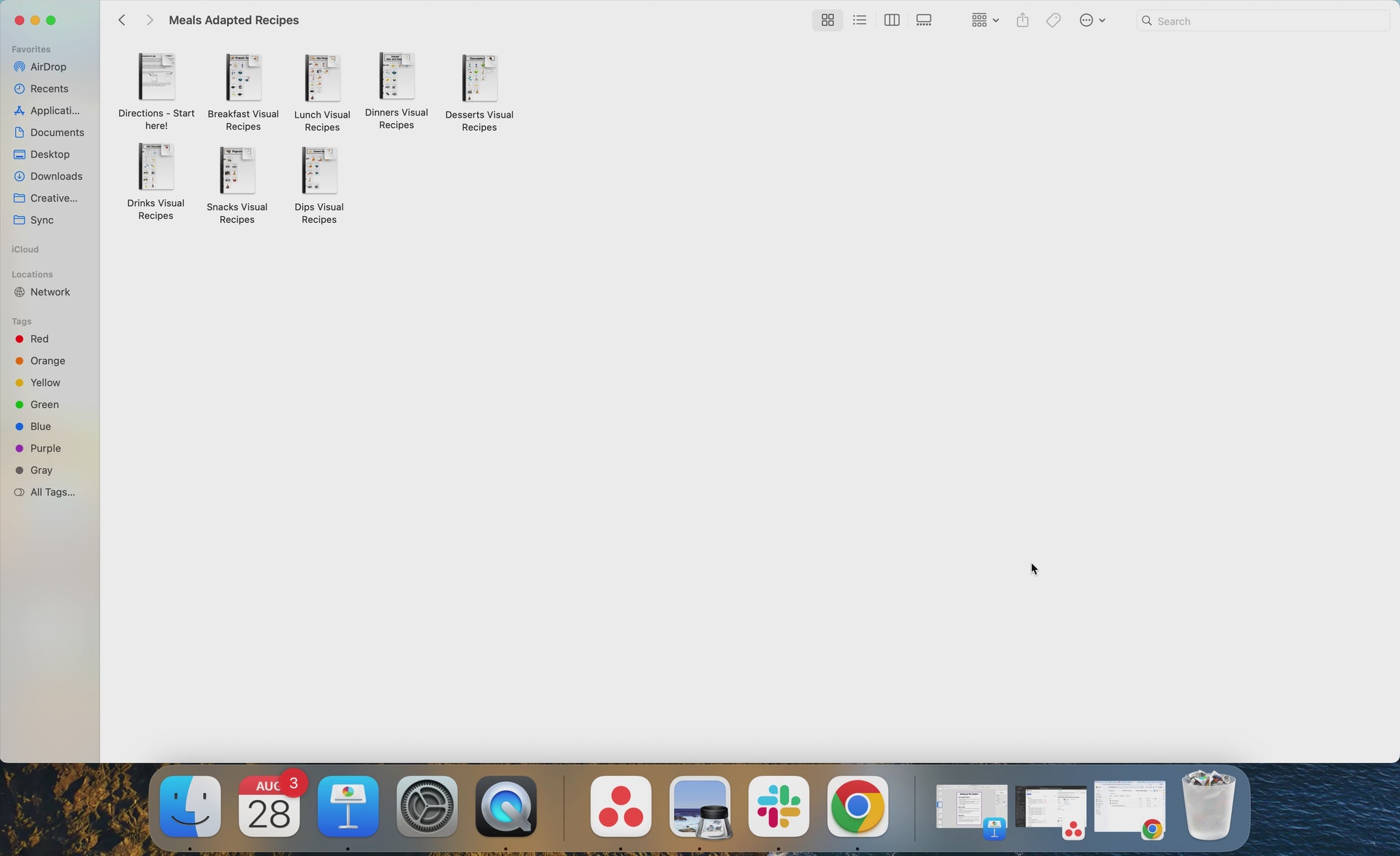Click the forward navigation chevron
The width and height of the screenshot is (1400, 856).
(150, 21)
